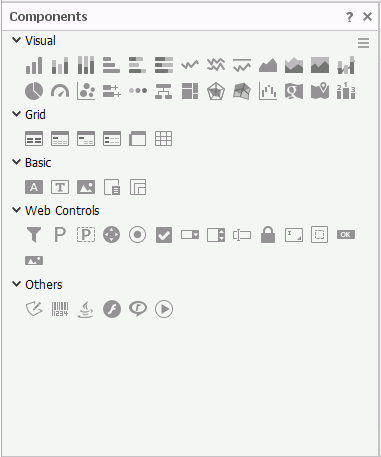Select the clustered bar chart component
This screenshot has width=381, height=457.
34,65
